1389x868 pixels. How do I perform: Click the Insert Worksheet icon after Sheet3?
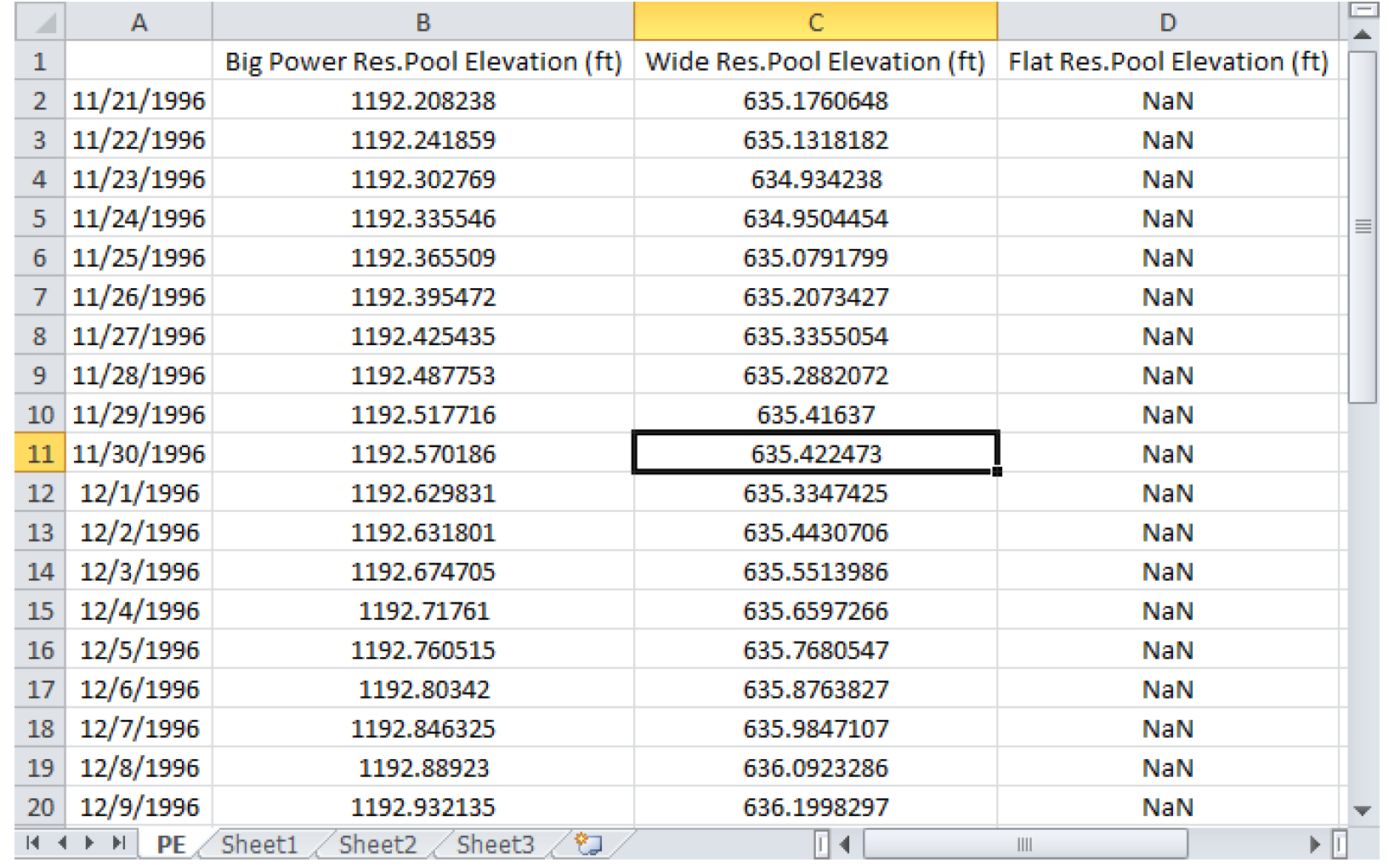click(588, 843)
